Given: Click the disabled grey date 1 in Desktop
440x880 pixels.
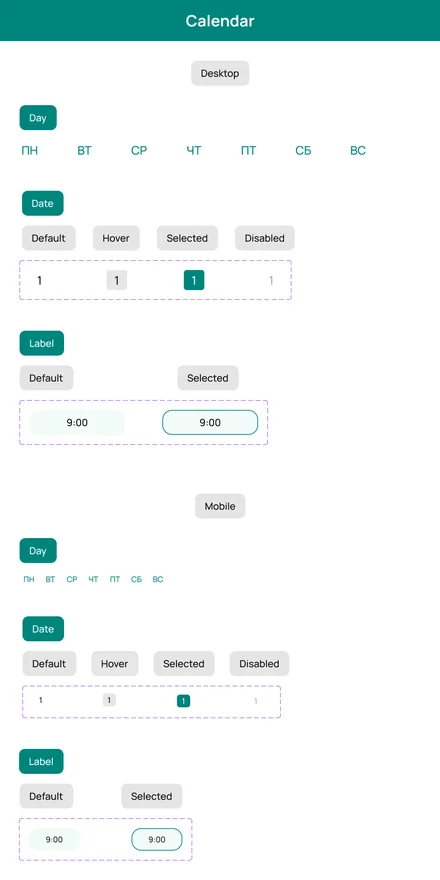Looking at the screenshot, I should click(271, 280).
